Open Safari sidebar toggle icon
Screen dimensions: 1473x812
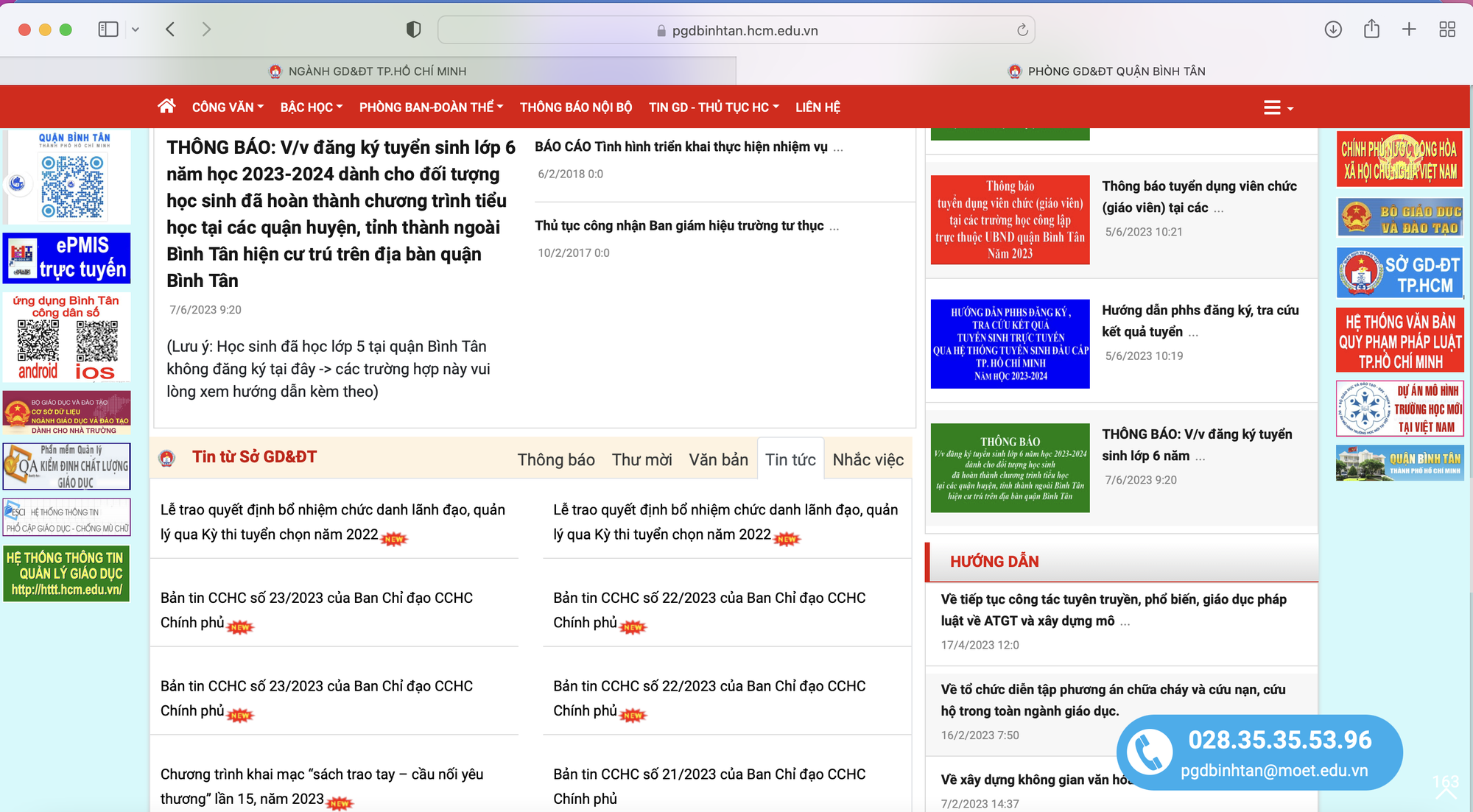(x=108, y=29)
